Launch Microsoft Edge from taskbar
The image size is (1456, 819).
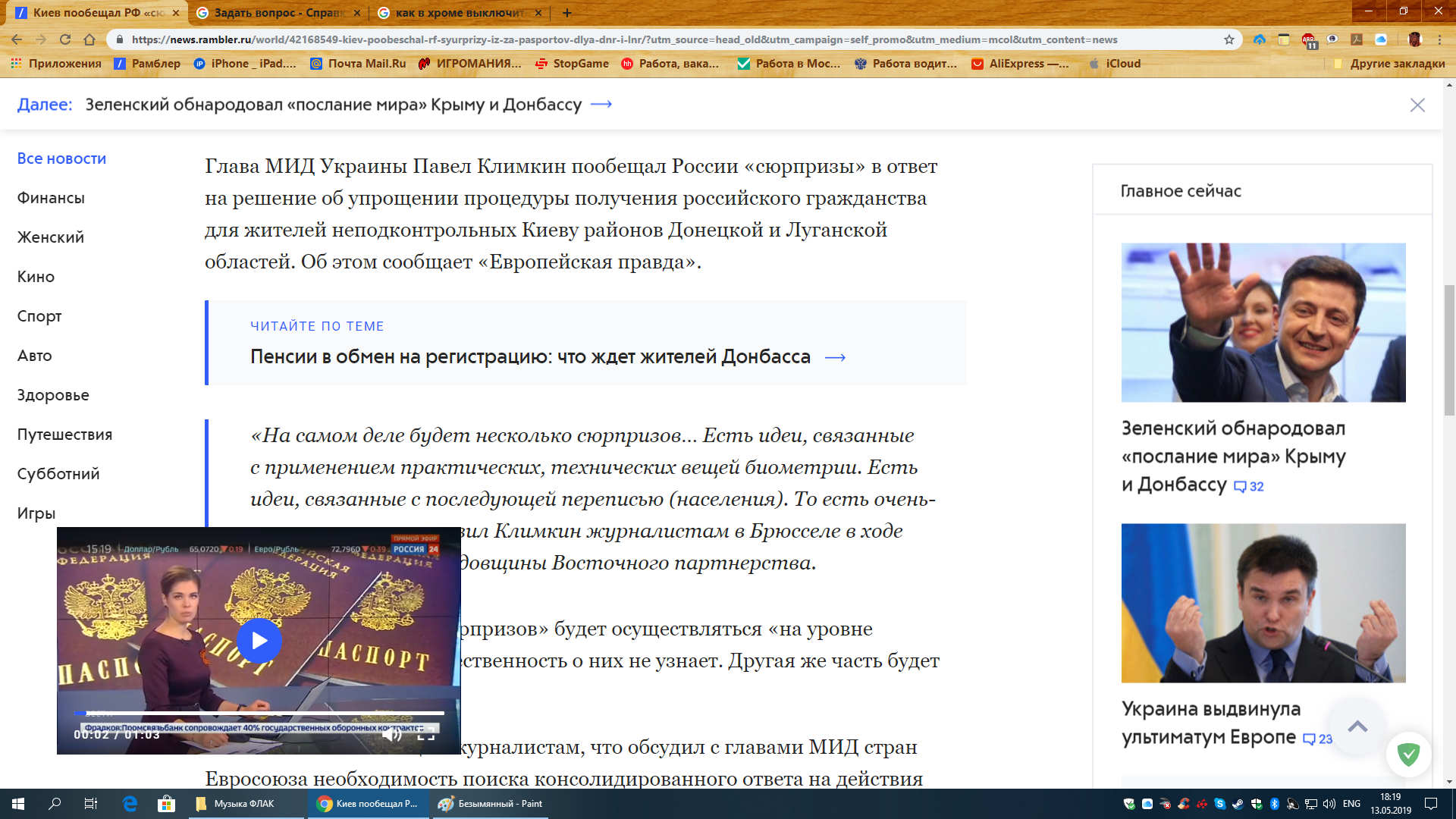pyautogui.click(x=130, y=804)
